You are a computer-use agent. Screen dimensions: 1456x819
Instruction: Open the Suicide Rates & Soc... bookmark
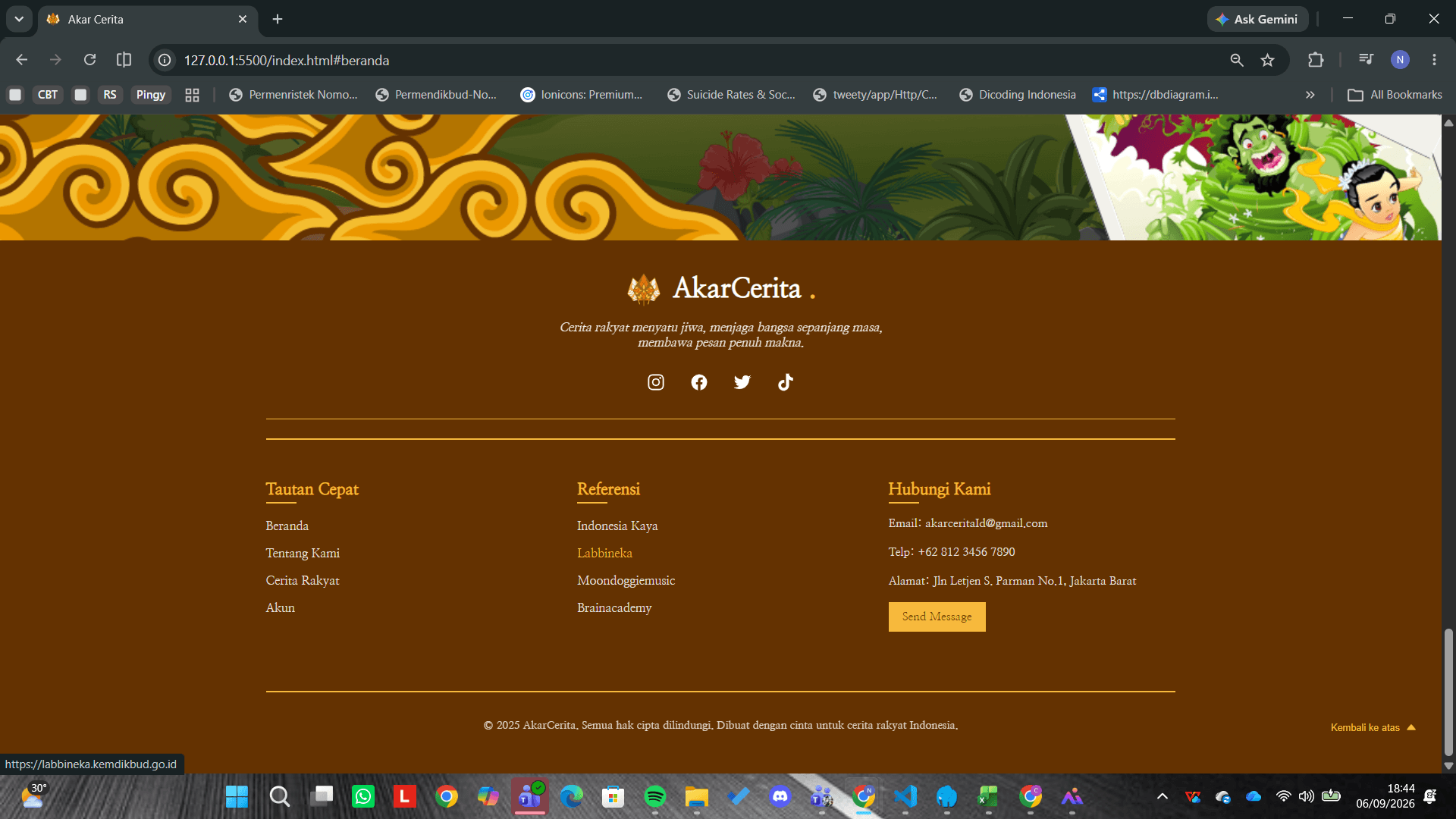(732, 95)
